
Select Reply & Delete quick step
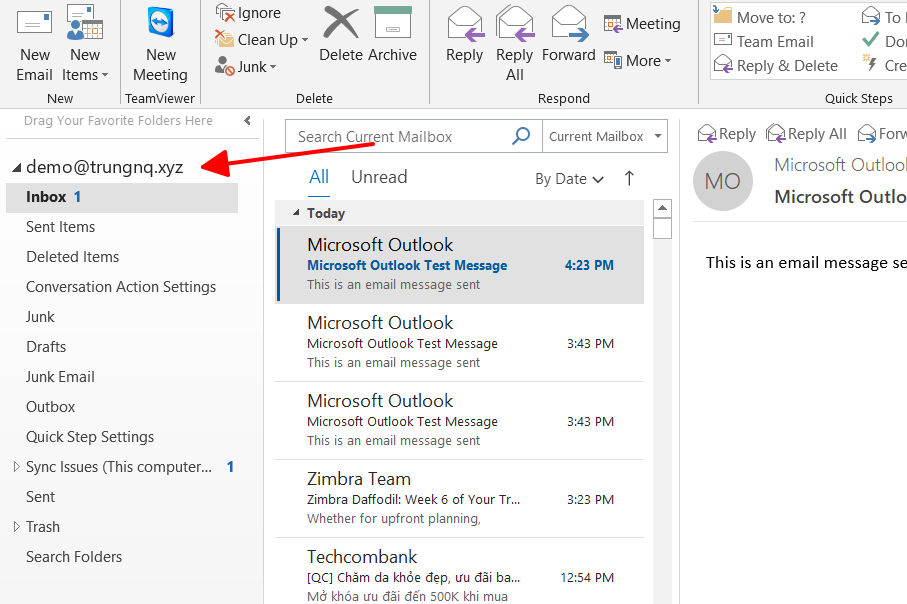coord(776,65)
